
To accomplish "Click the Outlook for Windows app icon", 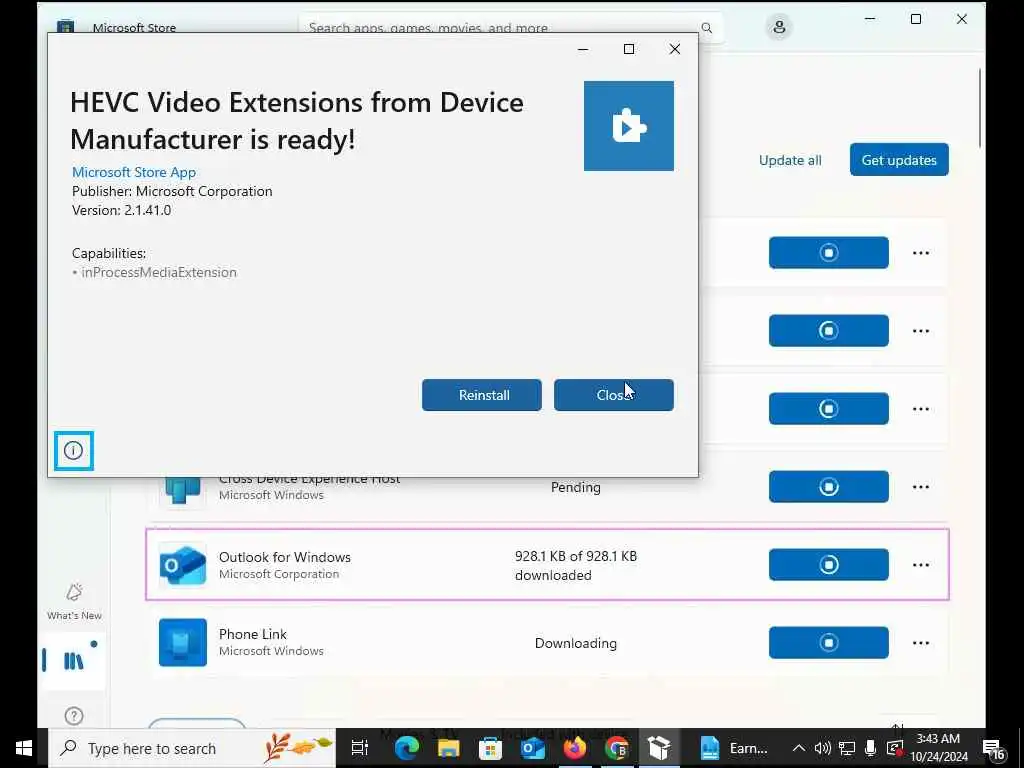I will (x=183, y=565).
